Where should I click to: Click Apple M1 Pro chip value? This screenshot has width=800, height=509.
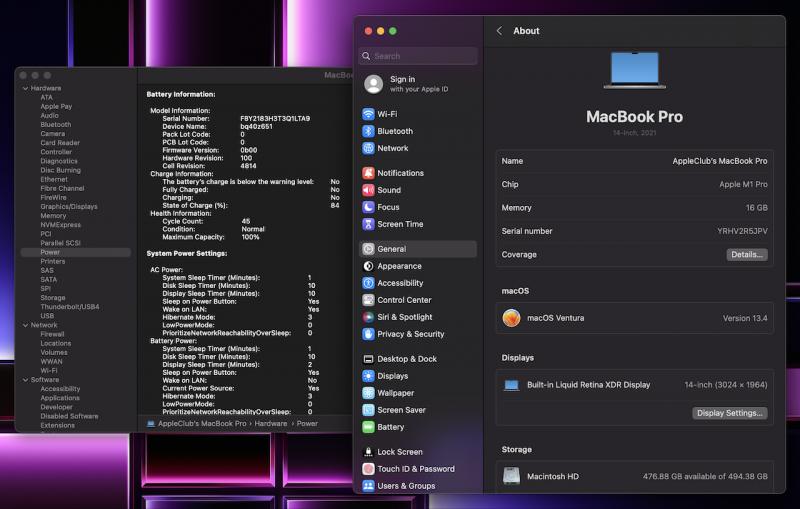point(743,184)
